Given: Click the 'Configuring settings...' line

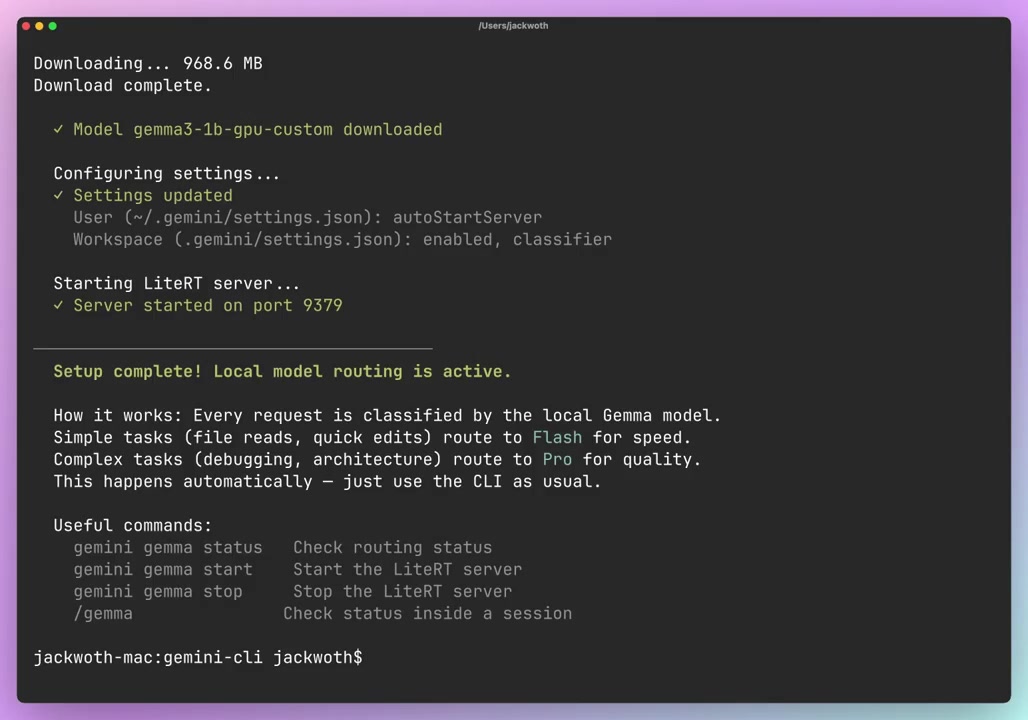Looking at the screenshot, I should (x=167, y=174).
